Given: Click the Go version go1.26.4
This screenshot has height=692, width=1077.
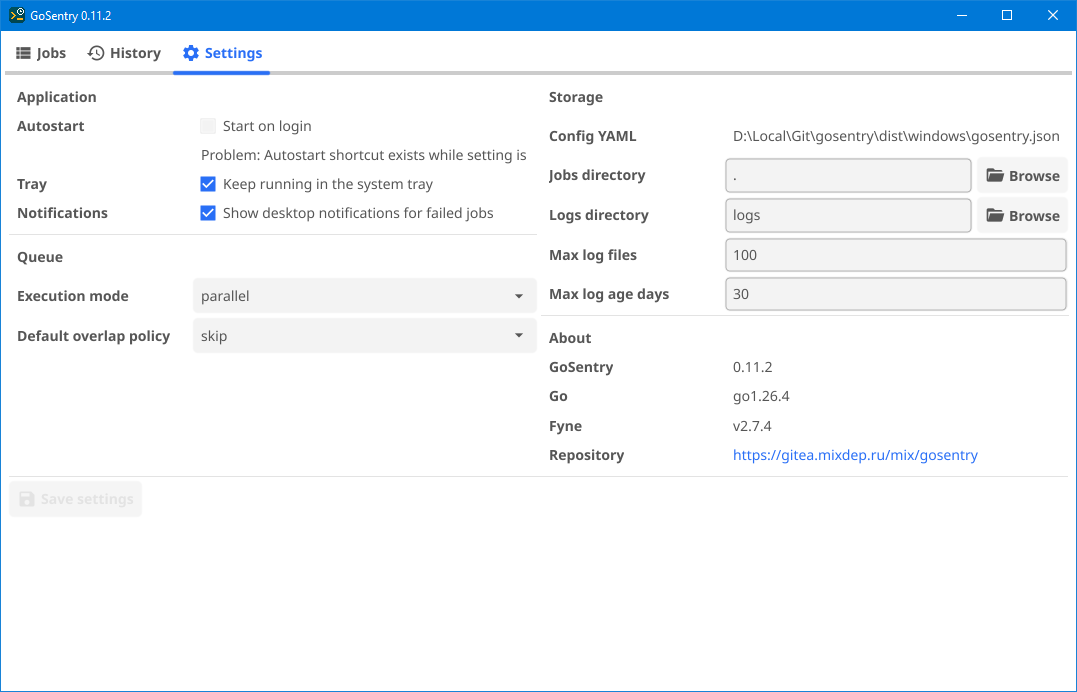Looking at the screenshot, I should point(761,397).
